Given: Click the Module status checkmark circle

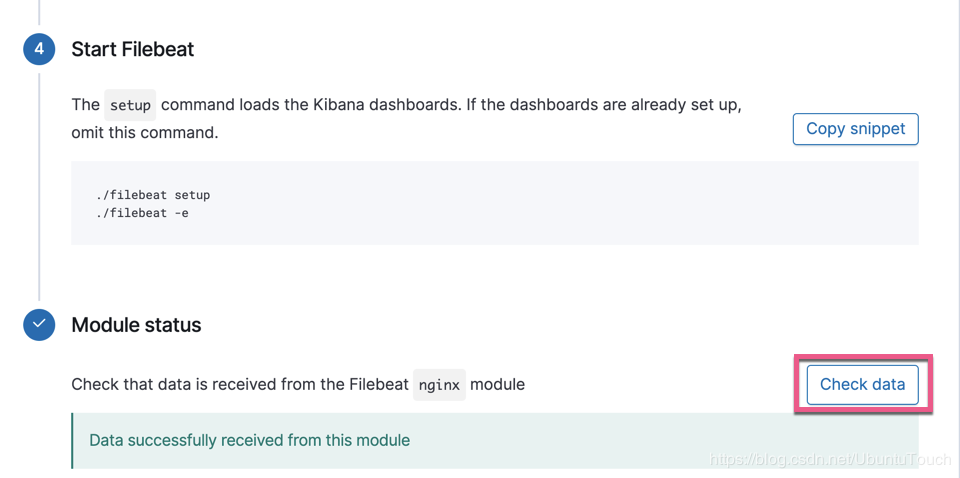Looking at the screenshot, I should pos(39,324).
